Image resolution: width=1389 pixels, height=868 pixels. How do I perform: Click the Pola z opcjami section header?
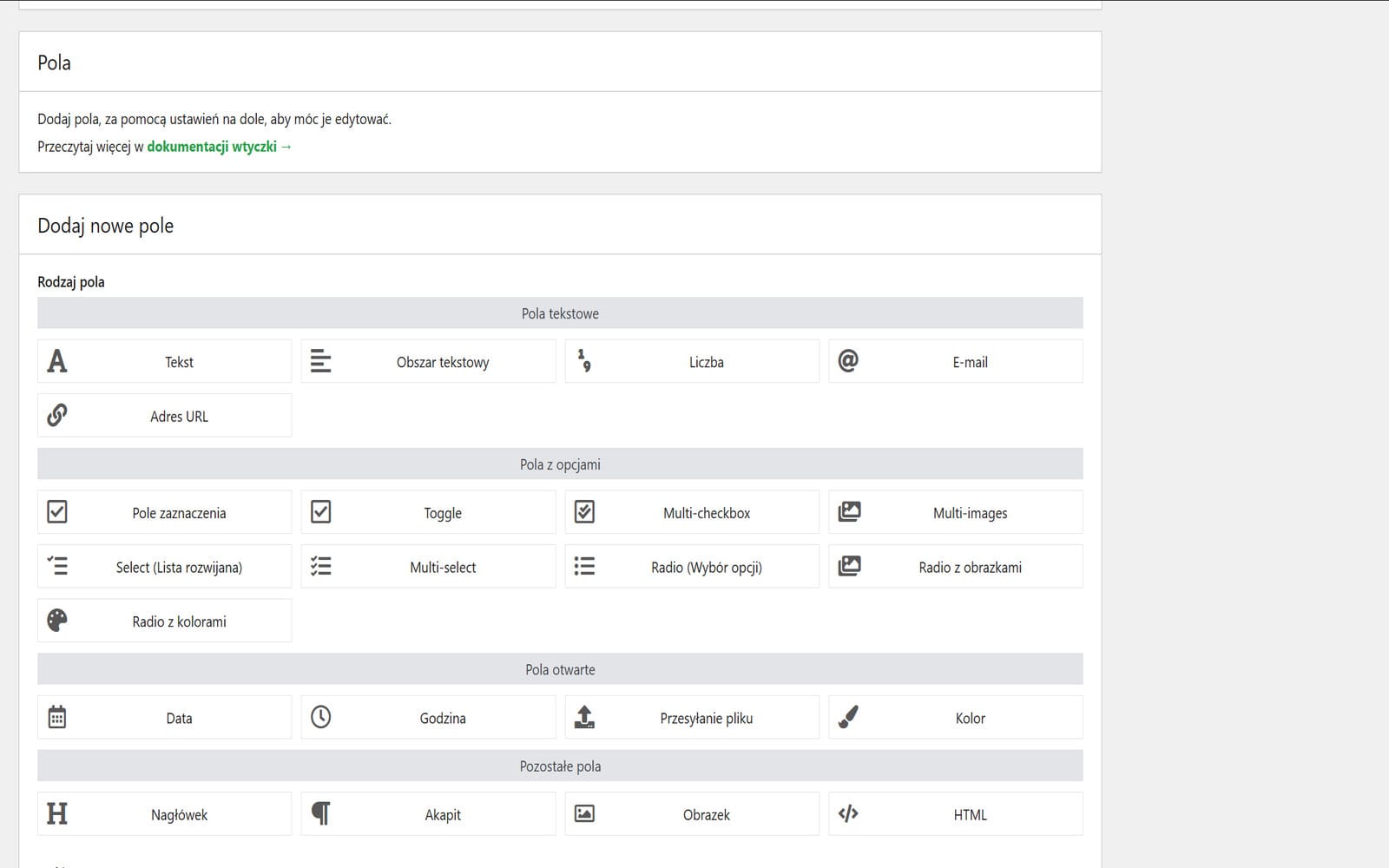click(560, 464)
